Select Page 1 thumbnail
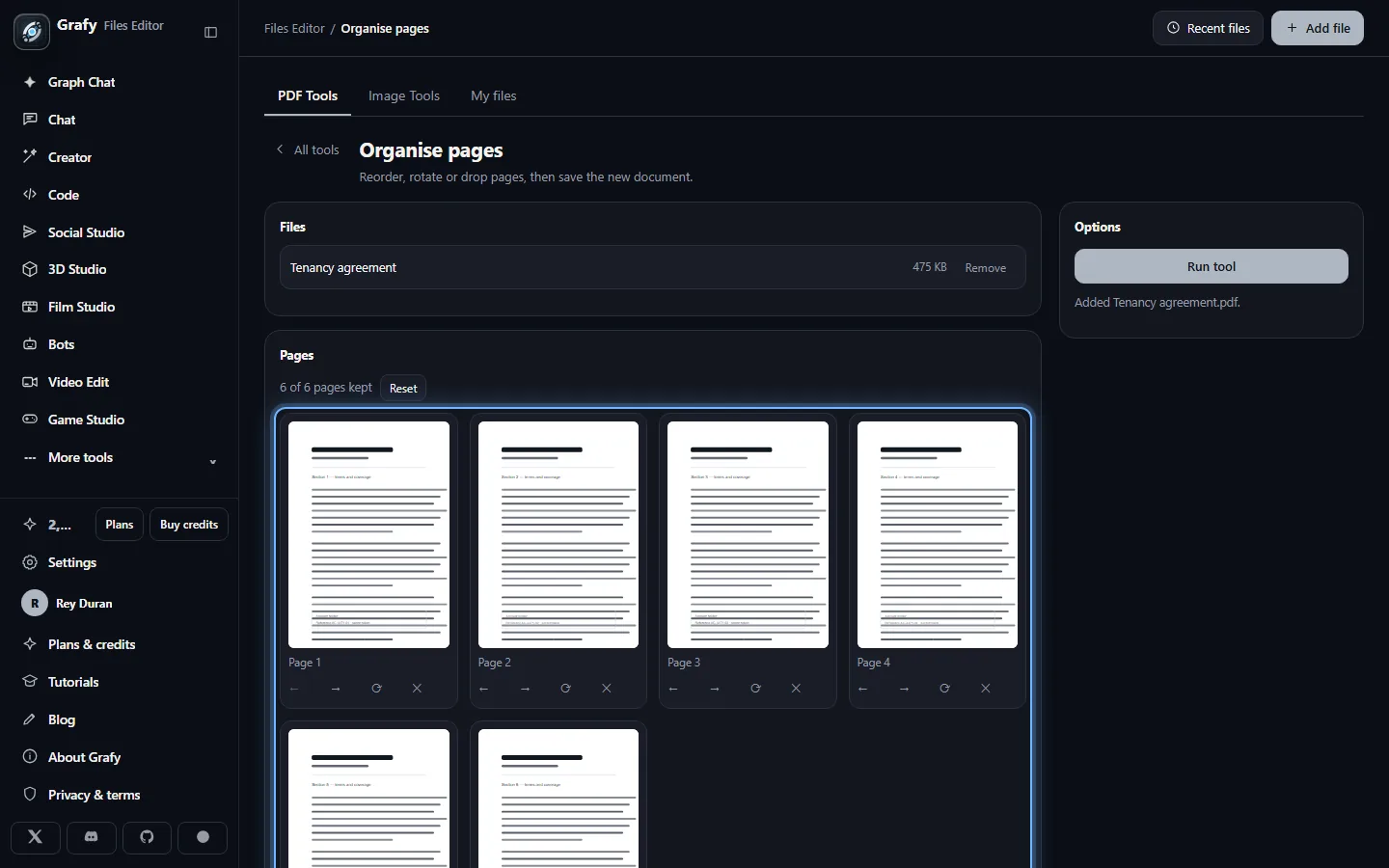Viewport: 1389px width, 868px height. (x=368, y=534)
